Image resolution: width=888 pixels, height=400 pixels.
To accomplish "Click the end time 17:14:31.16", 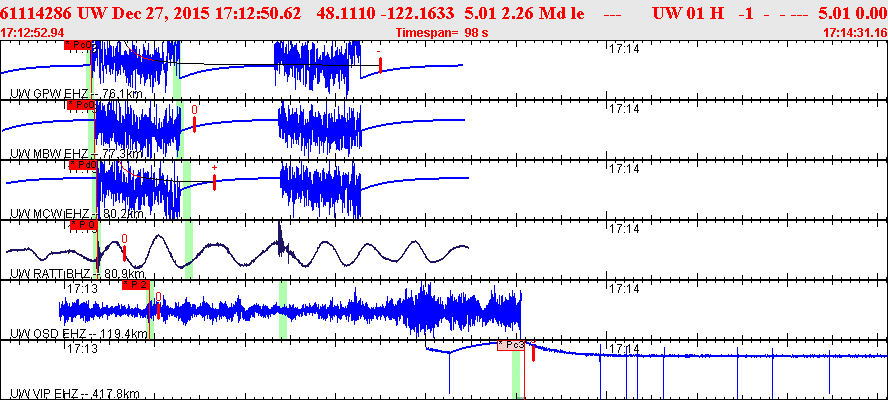I will (854, 33).
